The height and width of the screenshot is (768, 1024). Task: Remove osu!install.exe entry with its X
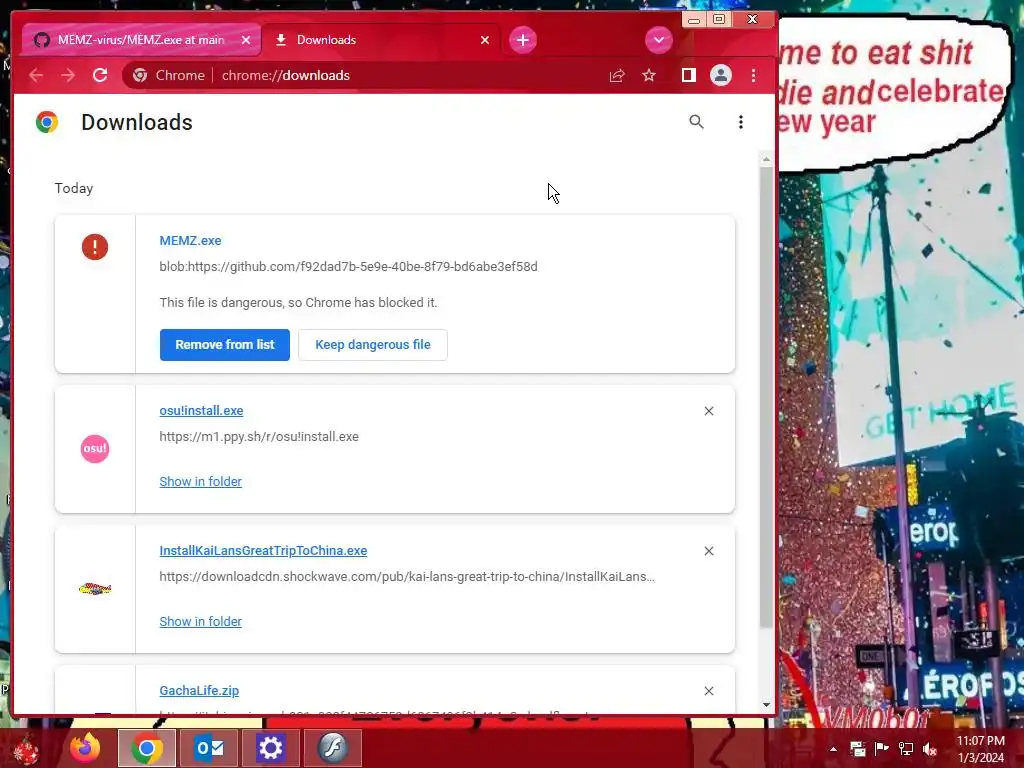(x=709, y=411)
